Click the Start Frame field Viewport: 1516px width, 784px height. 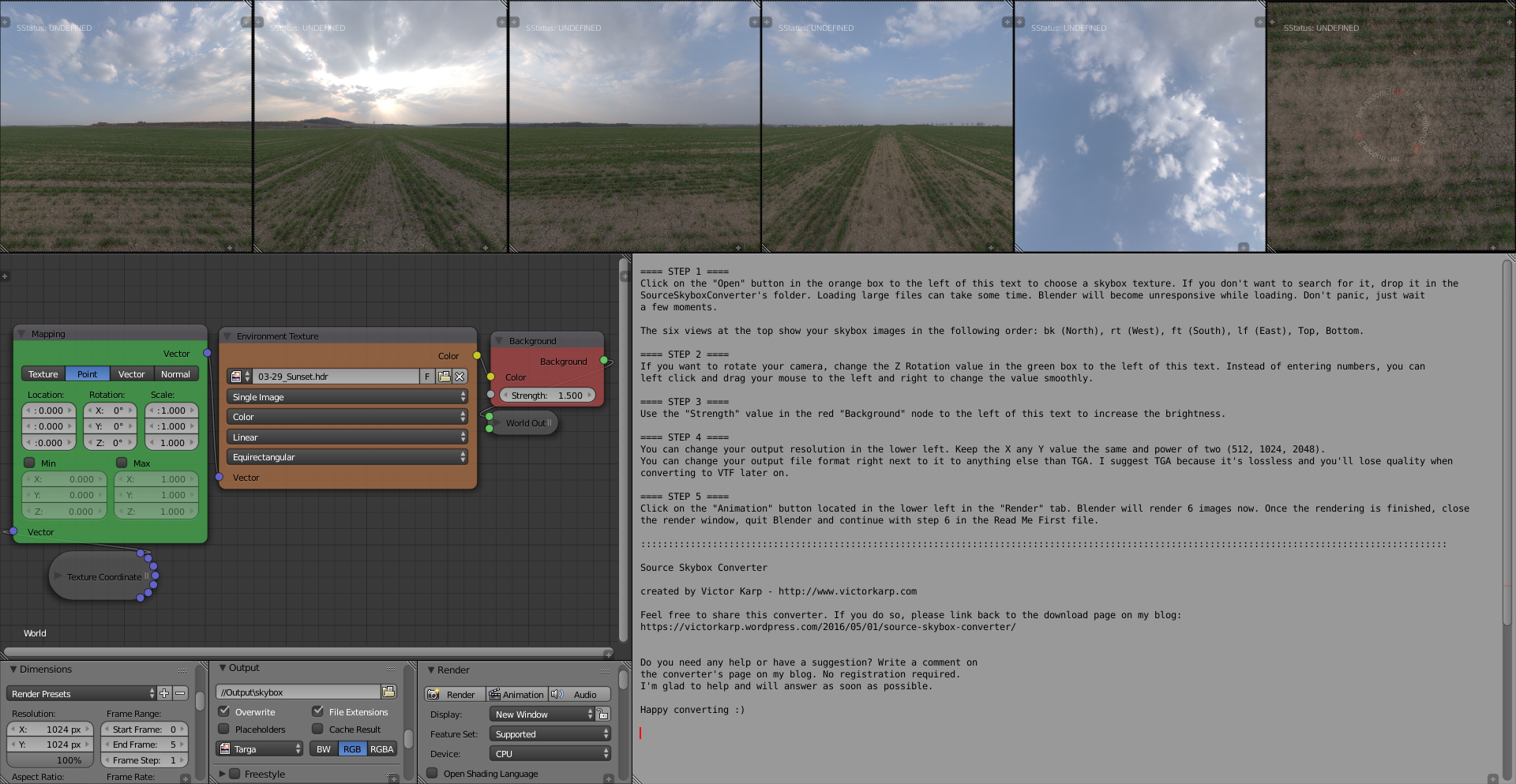tap(144, 730)
